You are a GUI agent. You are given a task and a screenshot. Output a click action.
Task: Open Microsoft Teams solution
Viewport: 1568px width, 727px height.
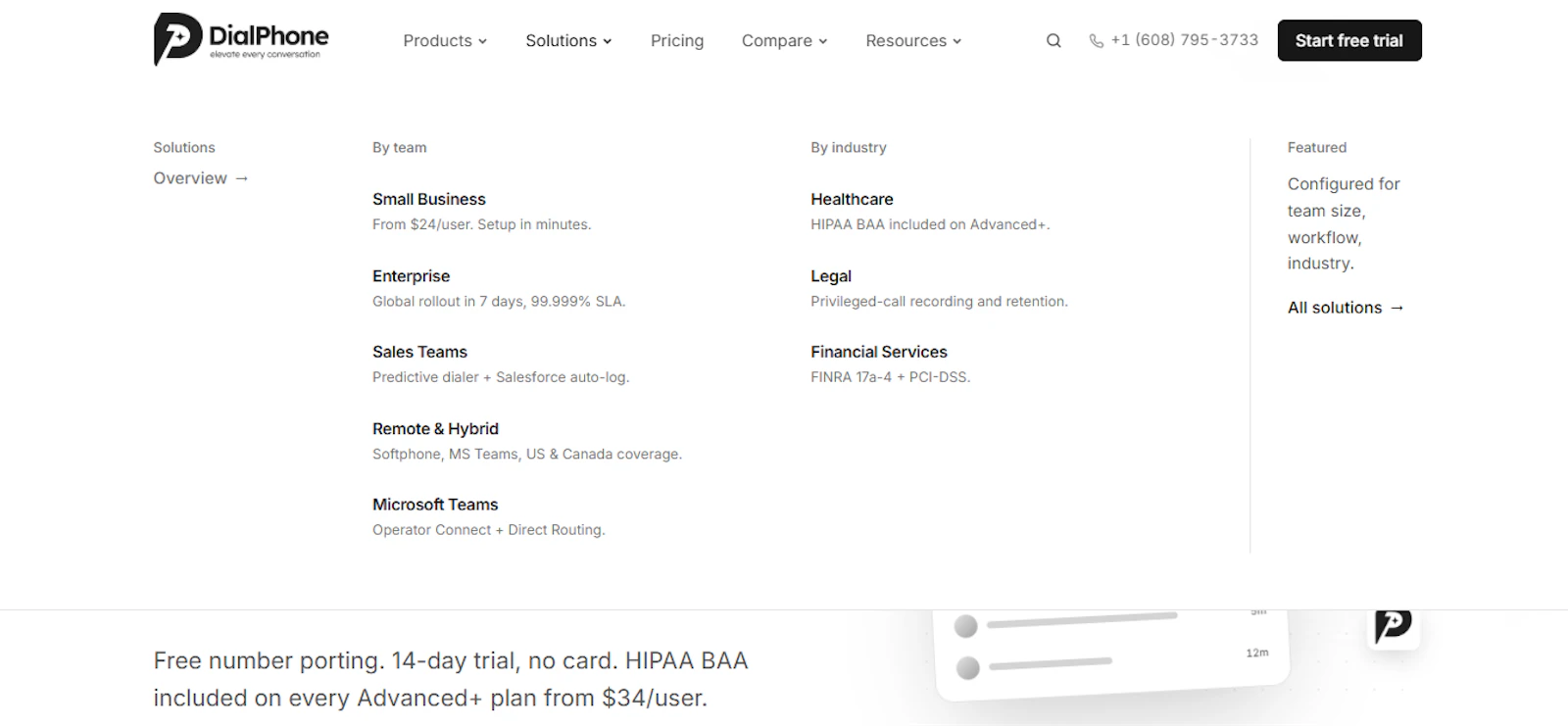[x=435, y=505]
